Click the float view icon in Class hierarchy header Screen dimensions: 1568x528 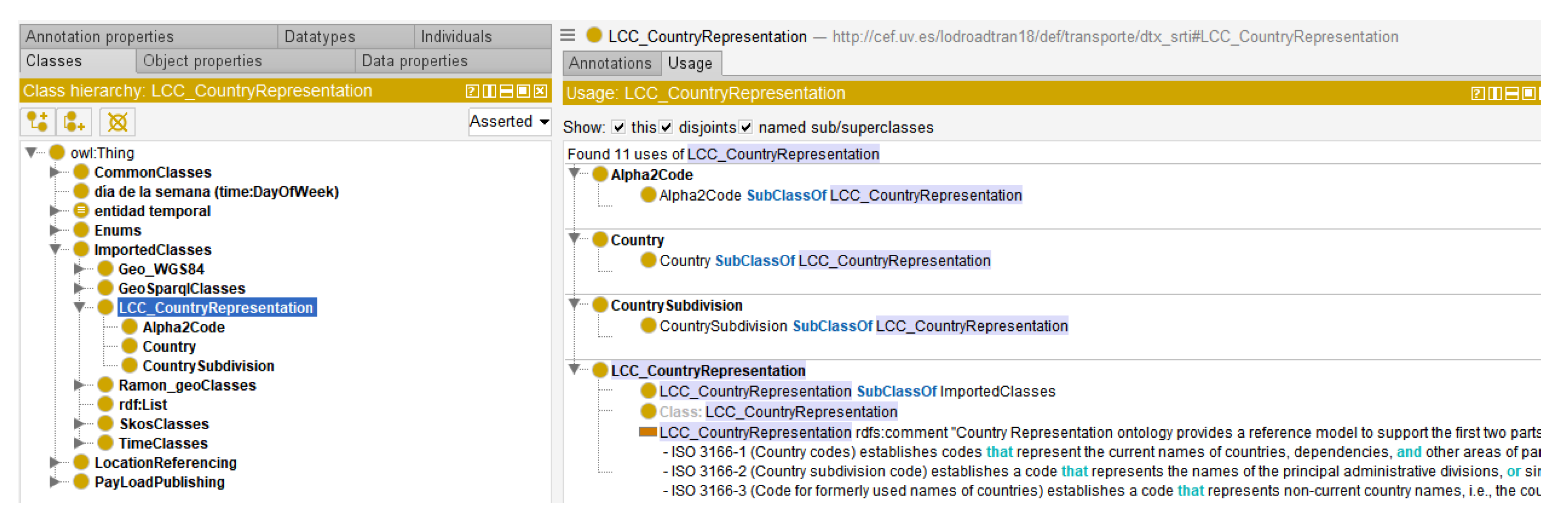523,91
